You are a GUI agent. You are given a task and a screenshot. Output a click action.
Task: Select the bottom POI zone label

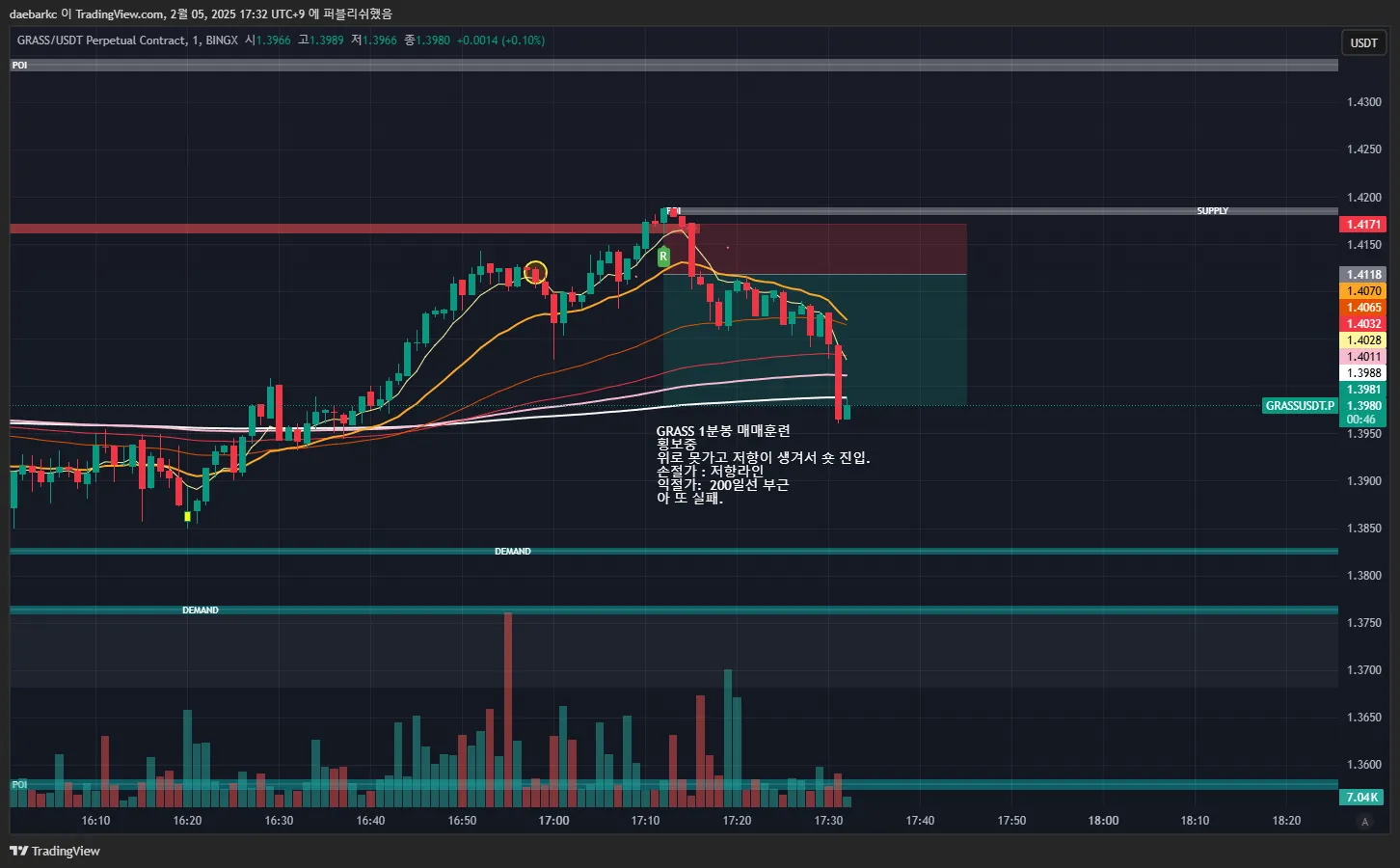point(19,785)
